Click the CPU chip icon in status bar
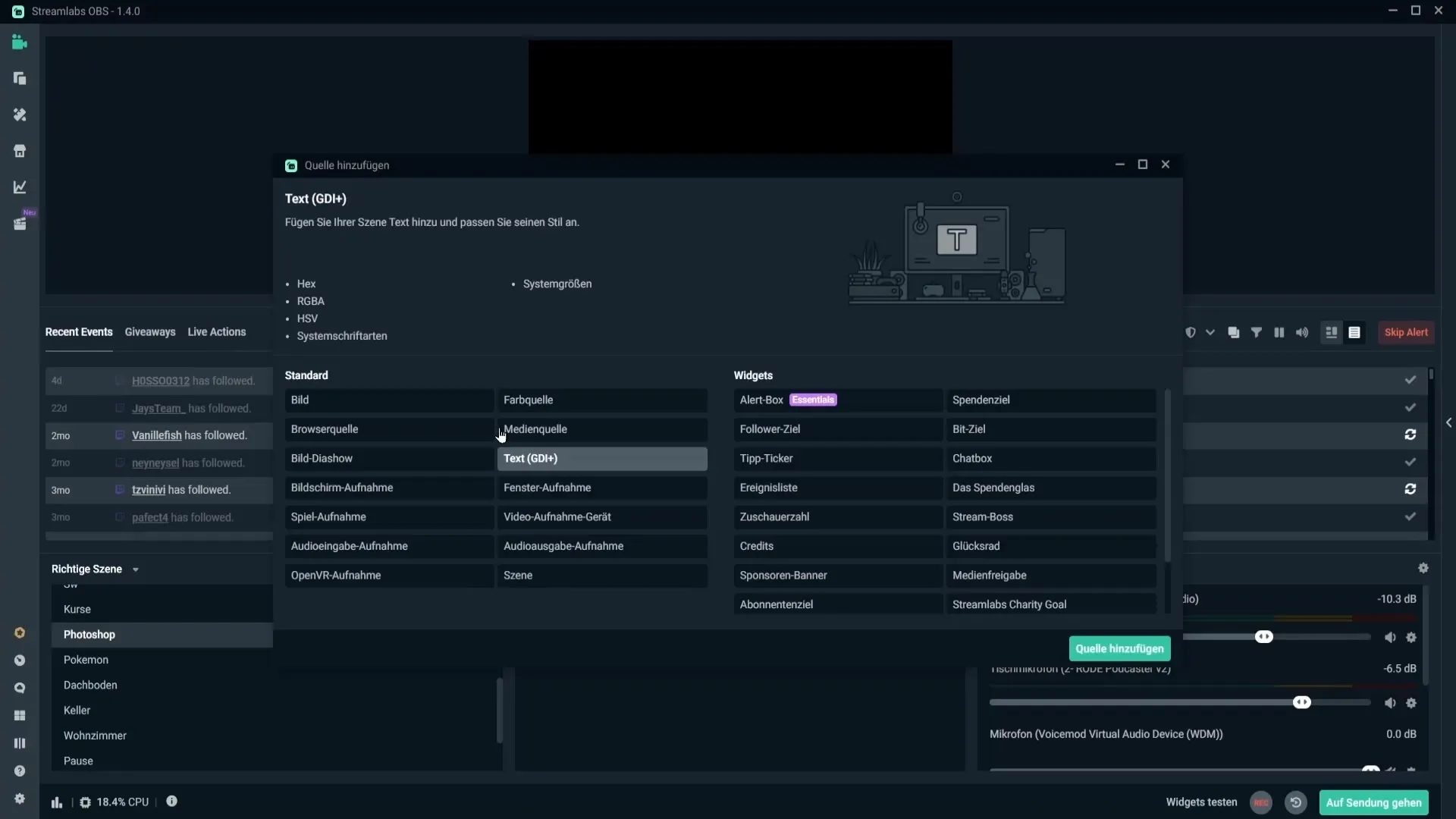The height and width of the screenshot is (819, 1456). pos(85,802)
